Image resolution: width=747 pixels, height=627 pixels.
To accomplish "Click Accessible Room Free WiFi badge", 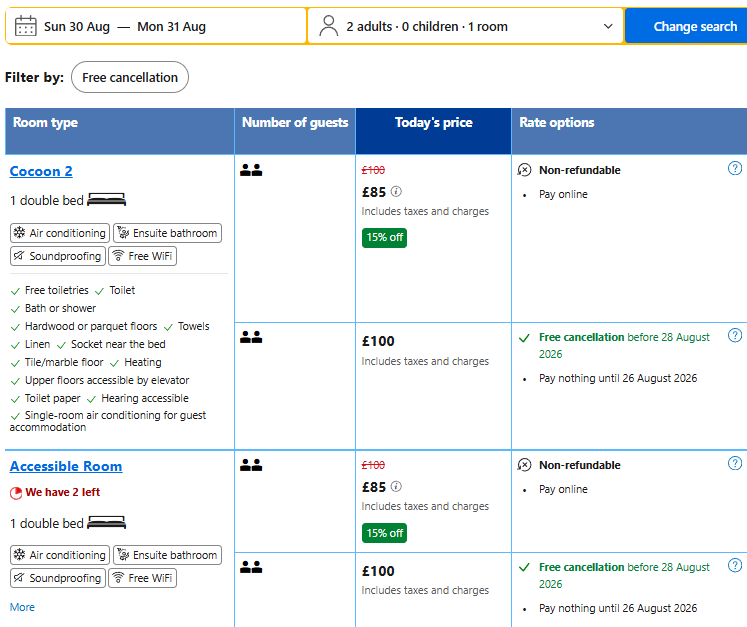I will click(142, 578).
